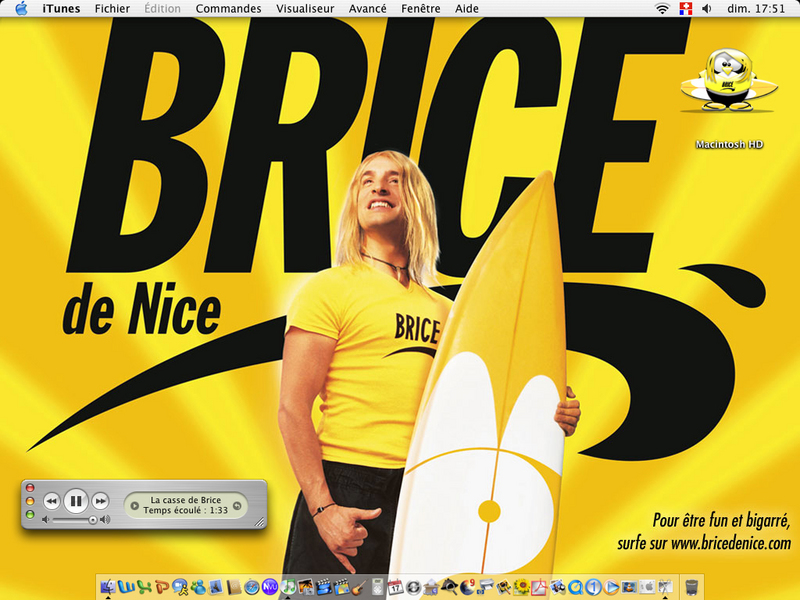Skip forward to the next track in iTunes
The width and height of the screenshot is (800, 600).
[101, 502]
